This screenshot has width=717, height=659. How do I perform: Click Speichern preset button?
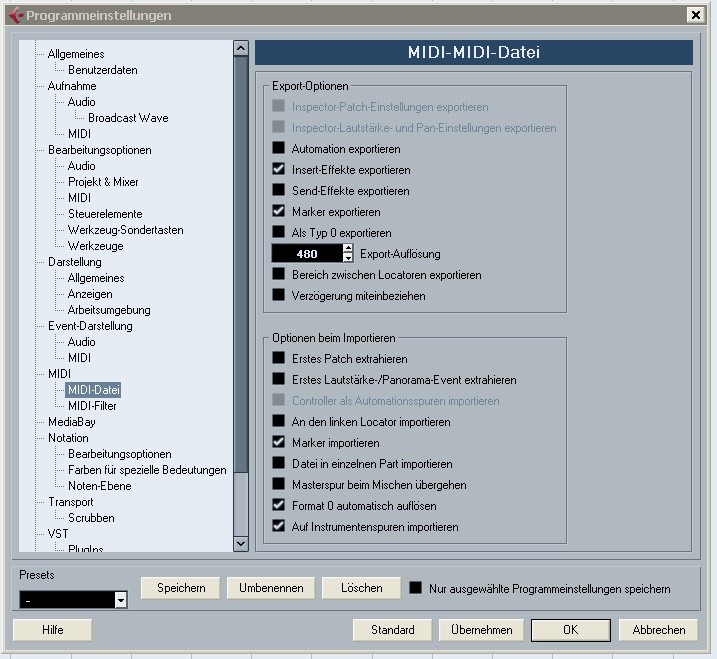tap(181, 588)
